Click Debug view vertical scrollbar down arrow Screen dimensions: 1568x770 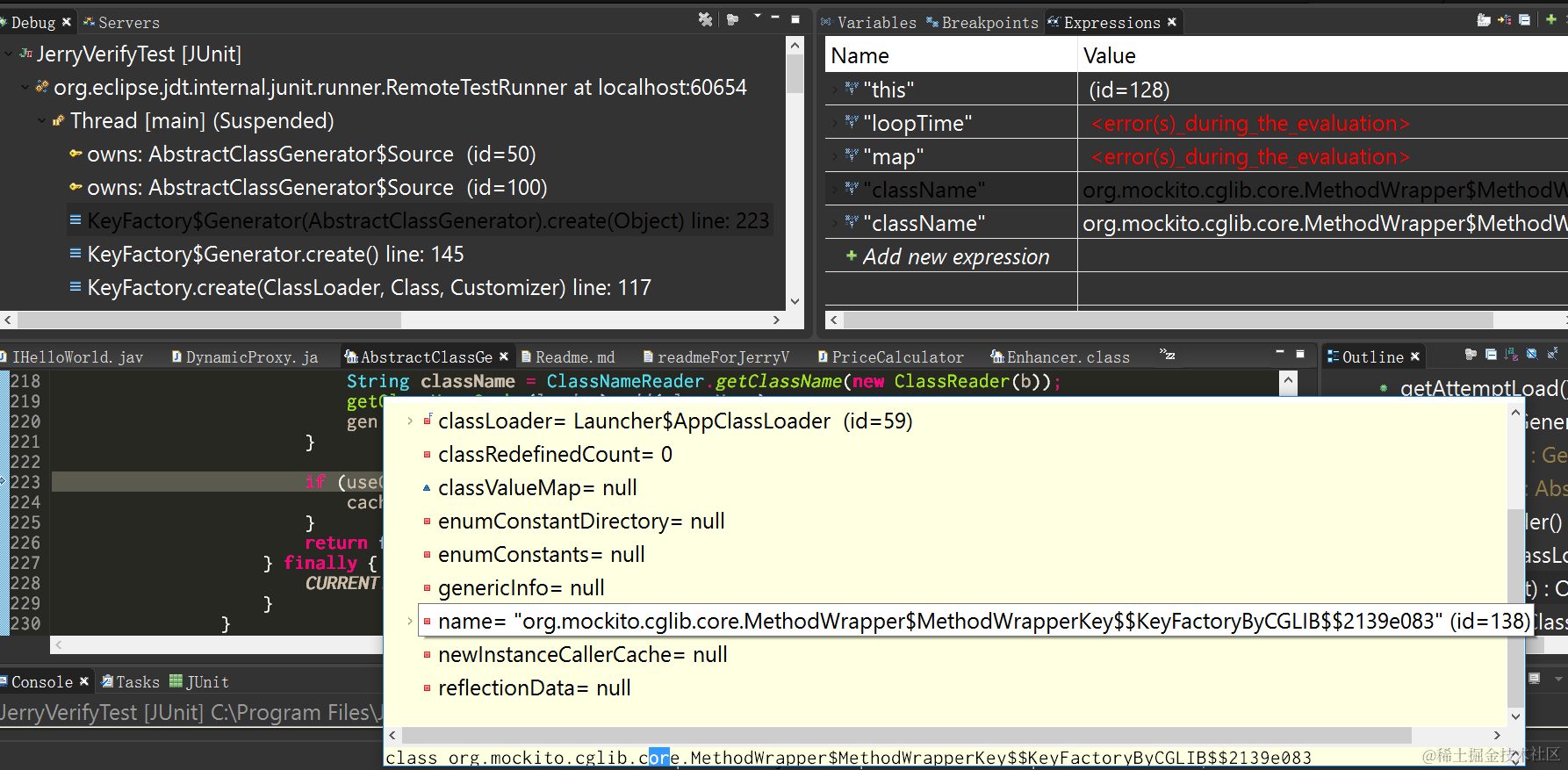[x=795, y=301]
